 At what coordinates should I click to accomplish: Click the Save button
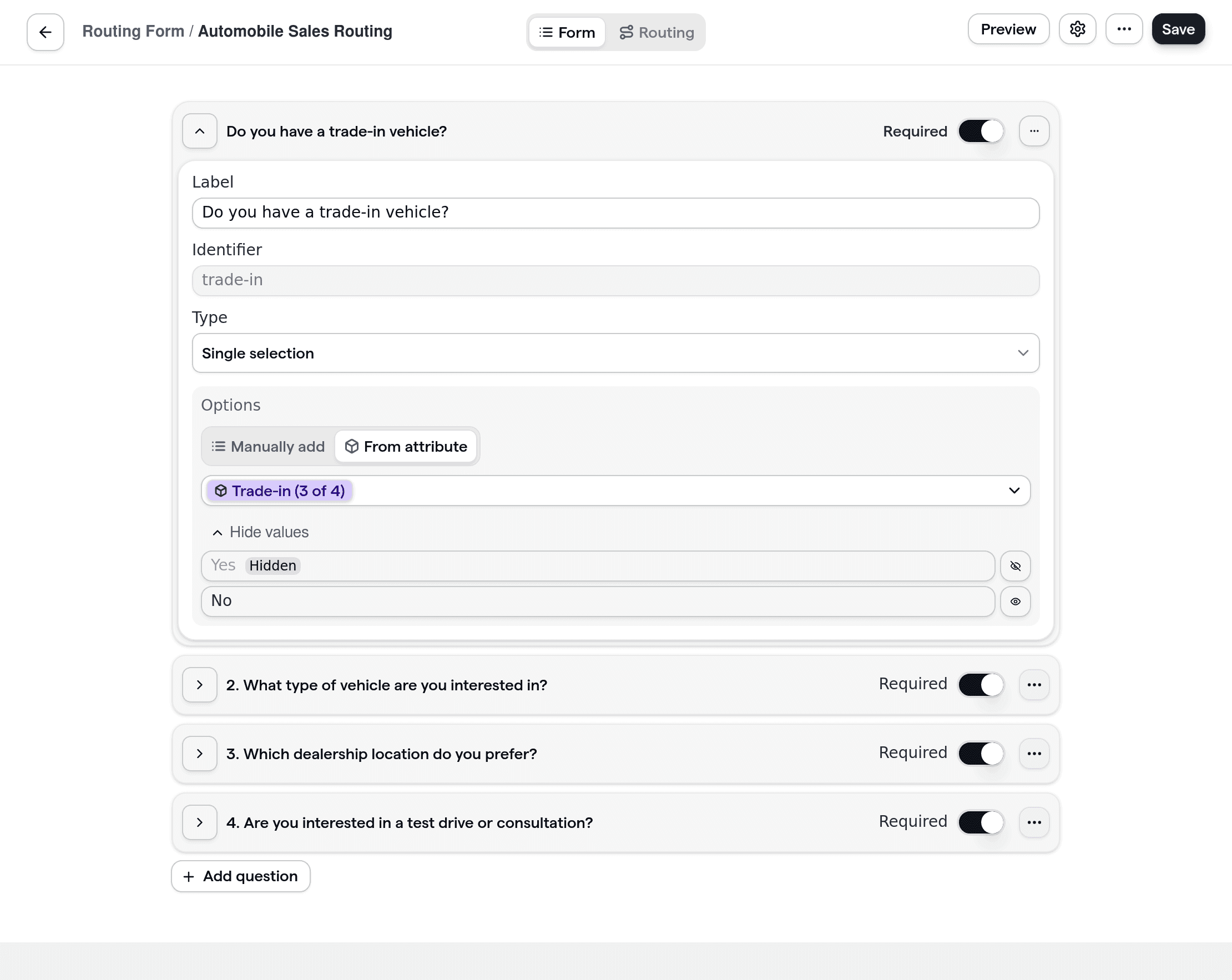click(x=1178, y=28)
